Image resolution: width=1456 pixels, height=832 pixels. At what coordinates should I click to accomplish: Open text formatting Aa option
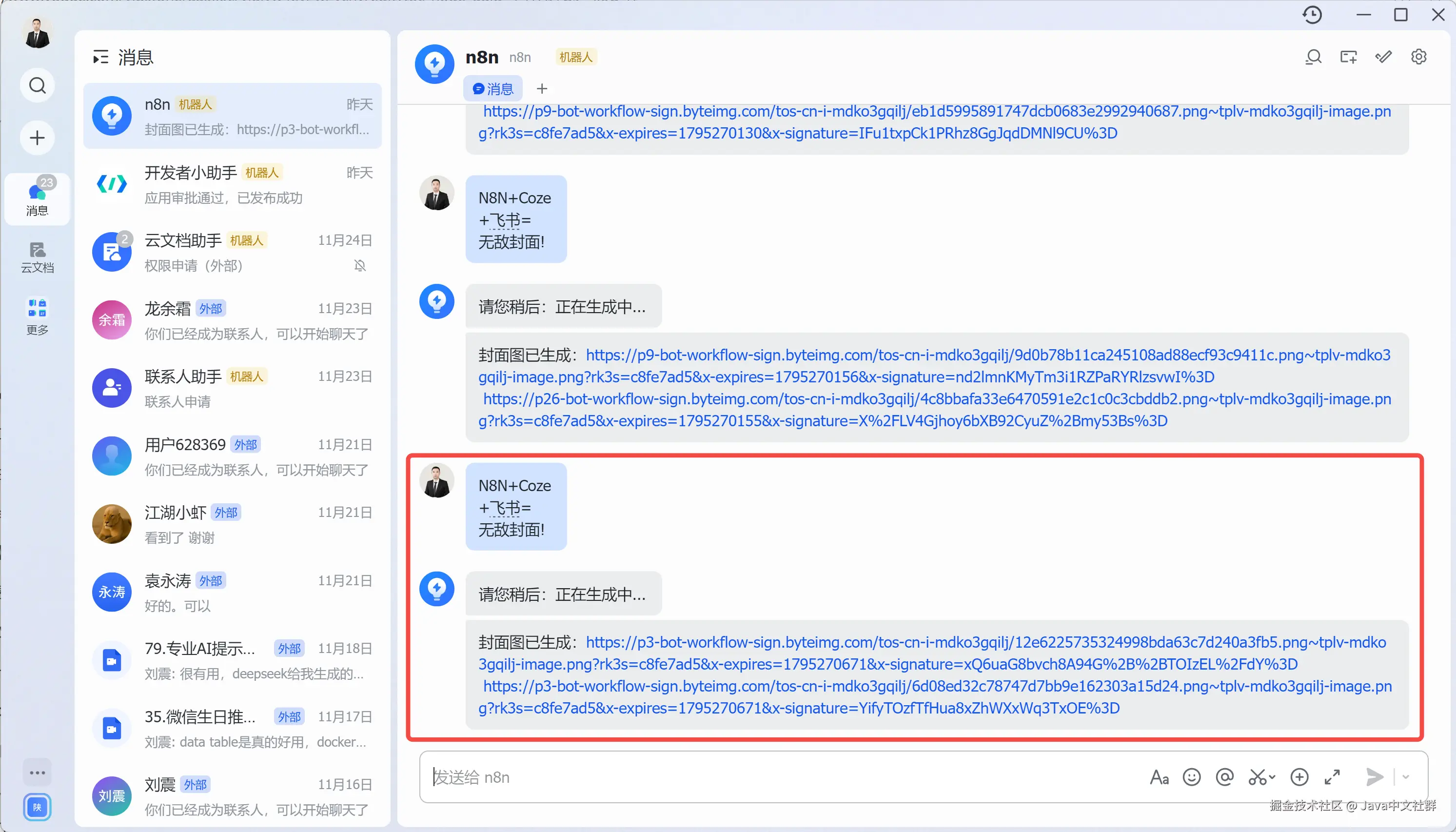coord(1159,777)
